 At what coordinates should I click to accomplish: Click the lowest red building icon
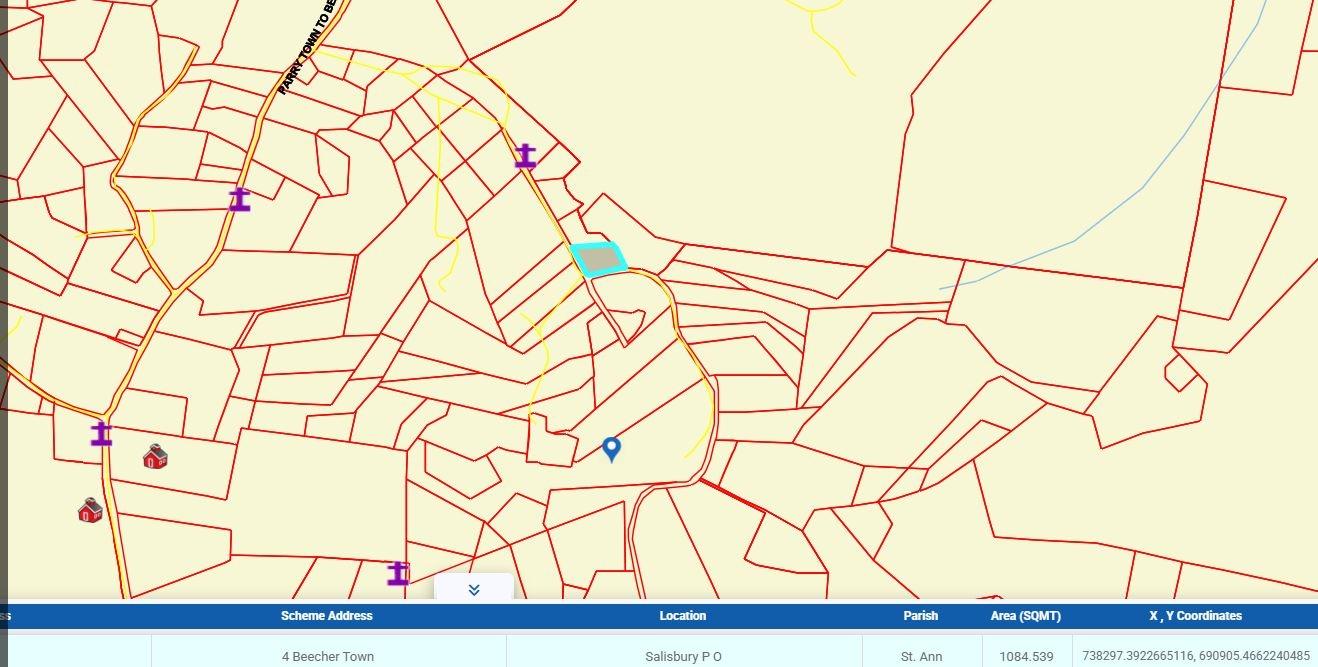(x=90, y=511)
